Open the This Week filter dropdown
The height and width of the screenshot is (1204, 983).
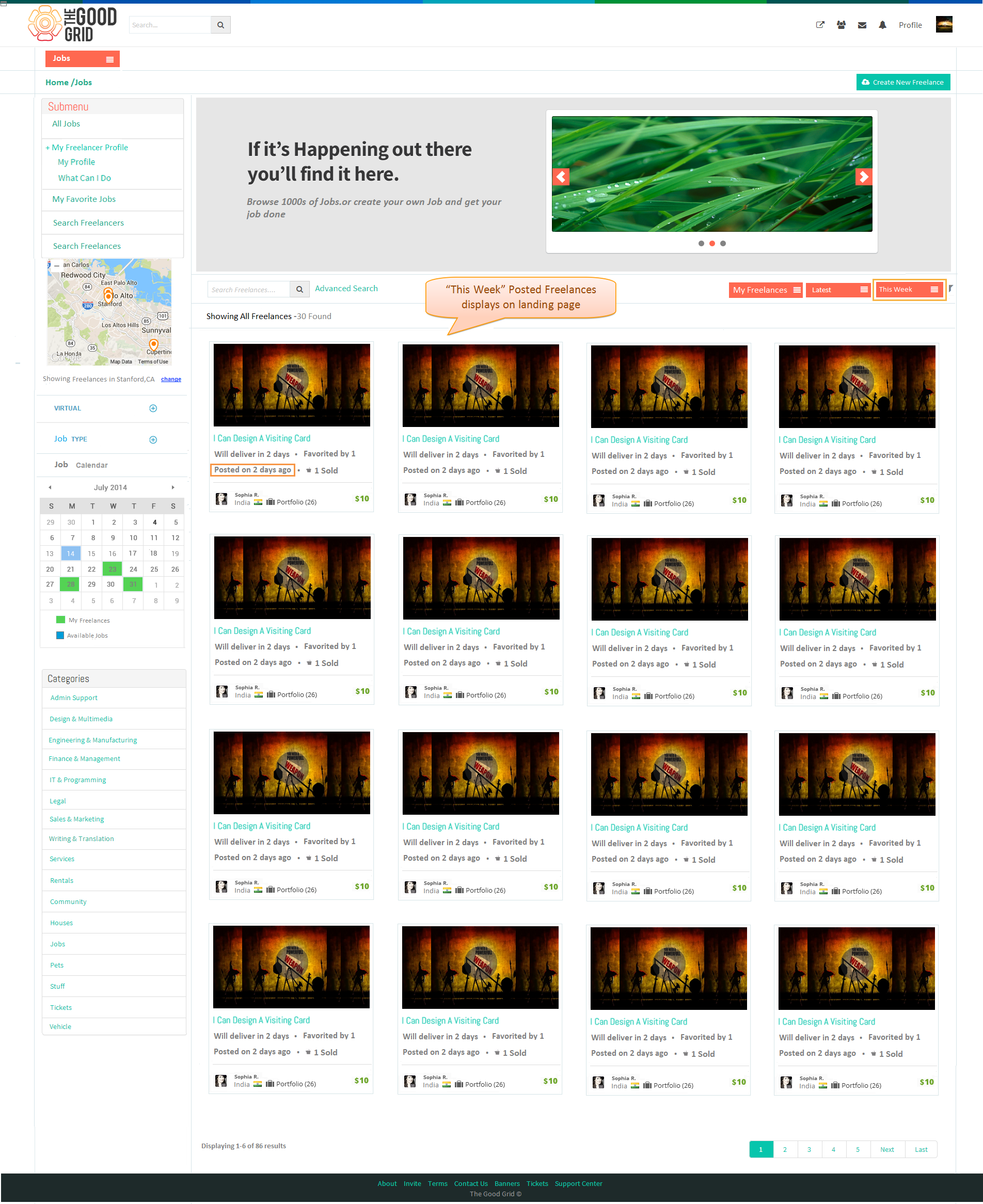(908, 290)
